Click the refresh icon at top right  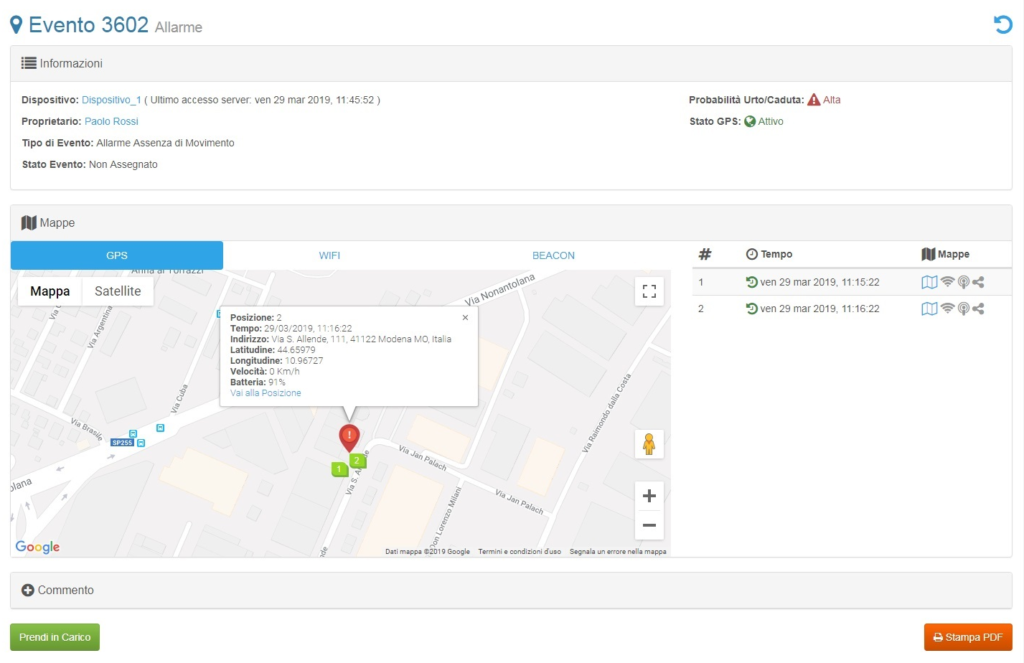click(1002, 25)
